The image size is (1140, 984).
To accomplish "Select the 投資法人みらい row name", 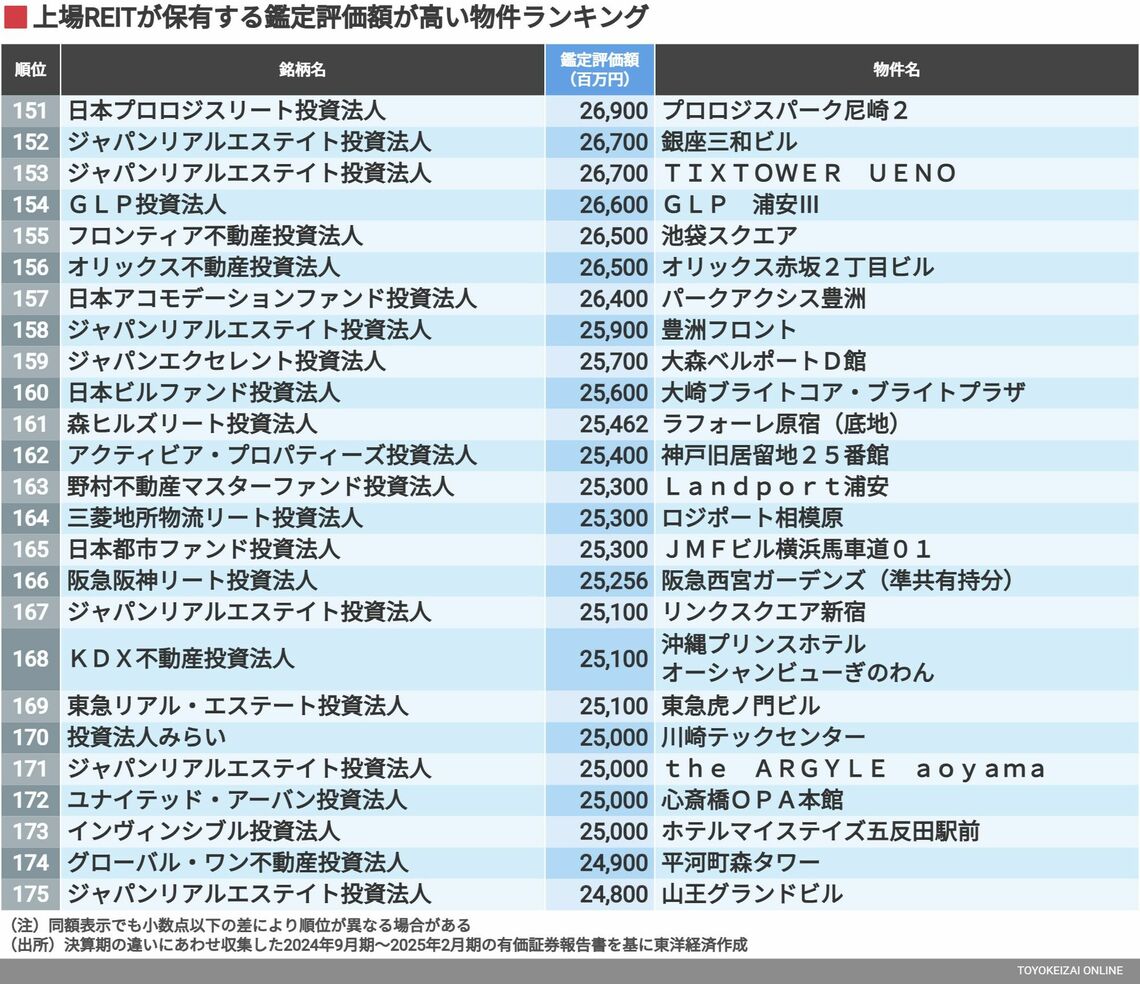I will [x=147, y=737].
